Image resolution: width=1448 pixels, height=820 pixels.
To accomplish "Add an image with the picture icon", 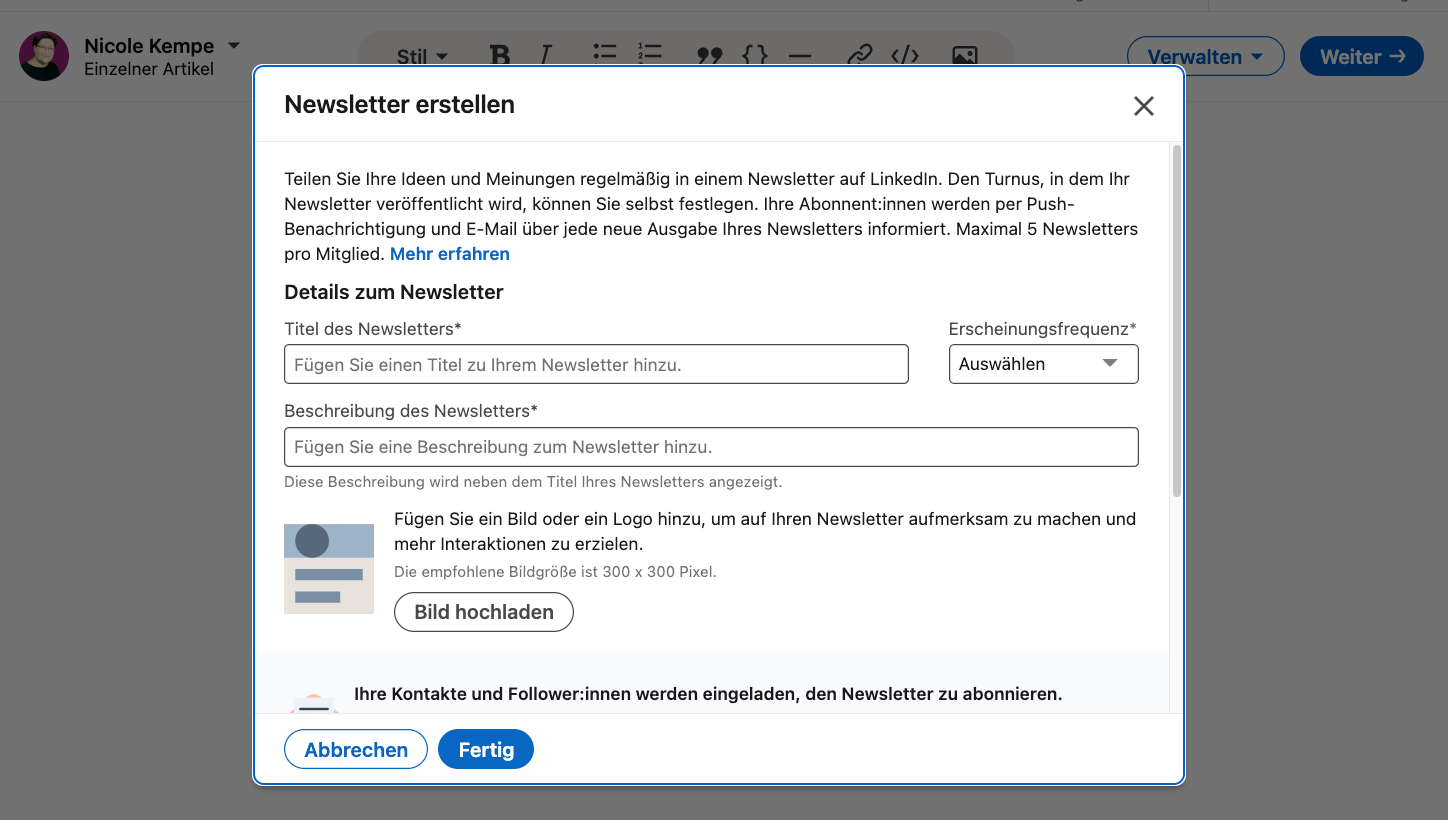I will pos(963,56).
